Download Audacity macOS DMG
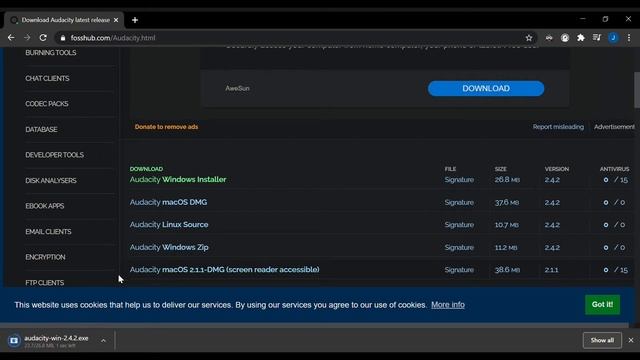The height and width of the screenshot is (360, 640). pyautogui.click(x=168, y=202)
